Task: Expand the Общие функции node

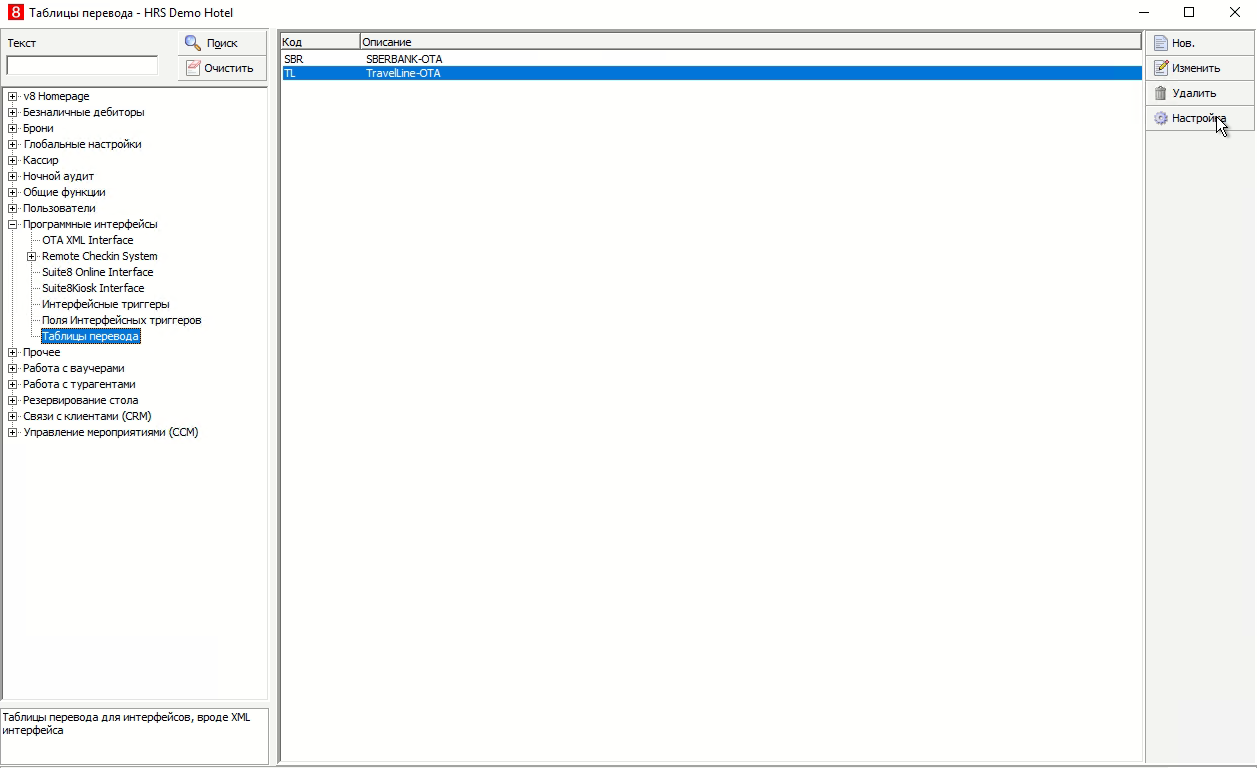Action: 13,192
